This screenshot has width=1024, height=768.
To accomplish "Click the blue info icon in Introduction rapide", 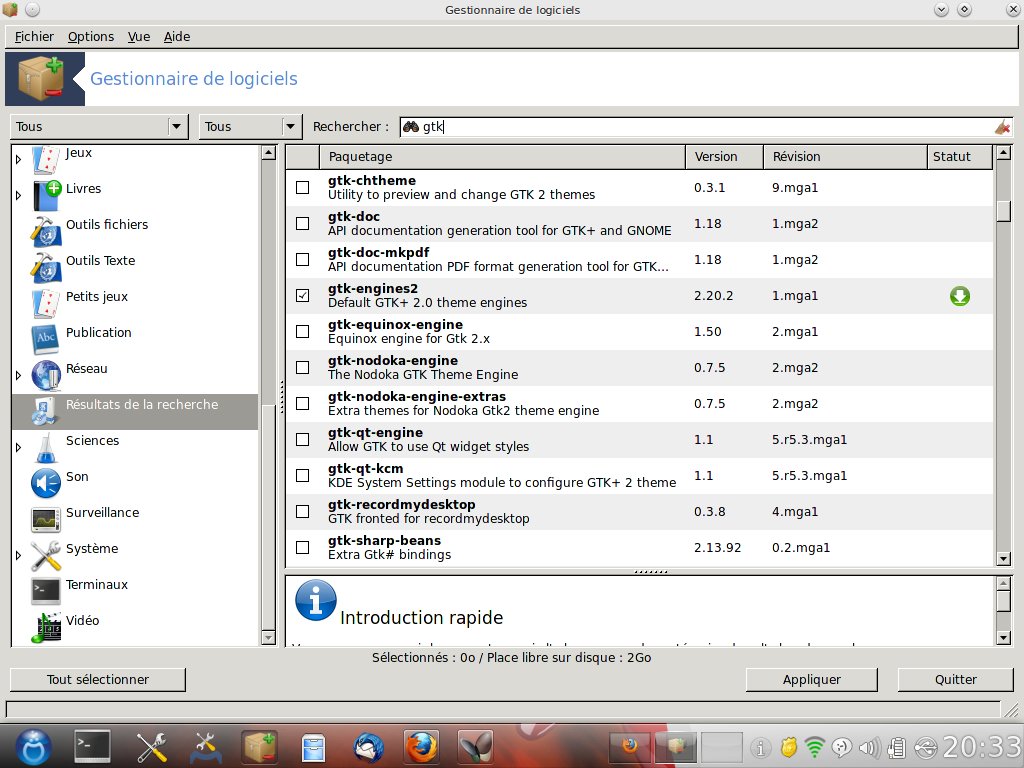I will pyautogui.click(x=316, y=600).
